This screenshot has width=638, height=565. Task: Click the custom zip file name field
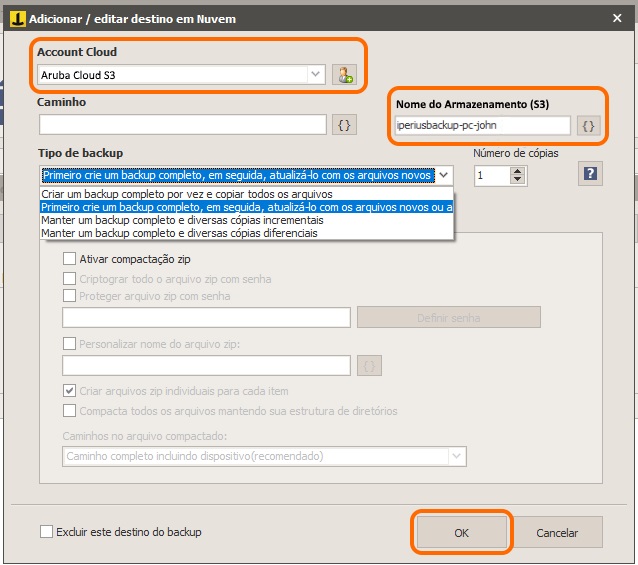pyautogui.click(x=206, y=366)
